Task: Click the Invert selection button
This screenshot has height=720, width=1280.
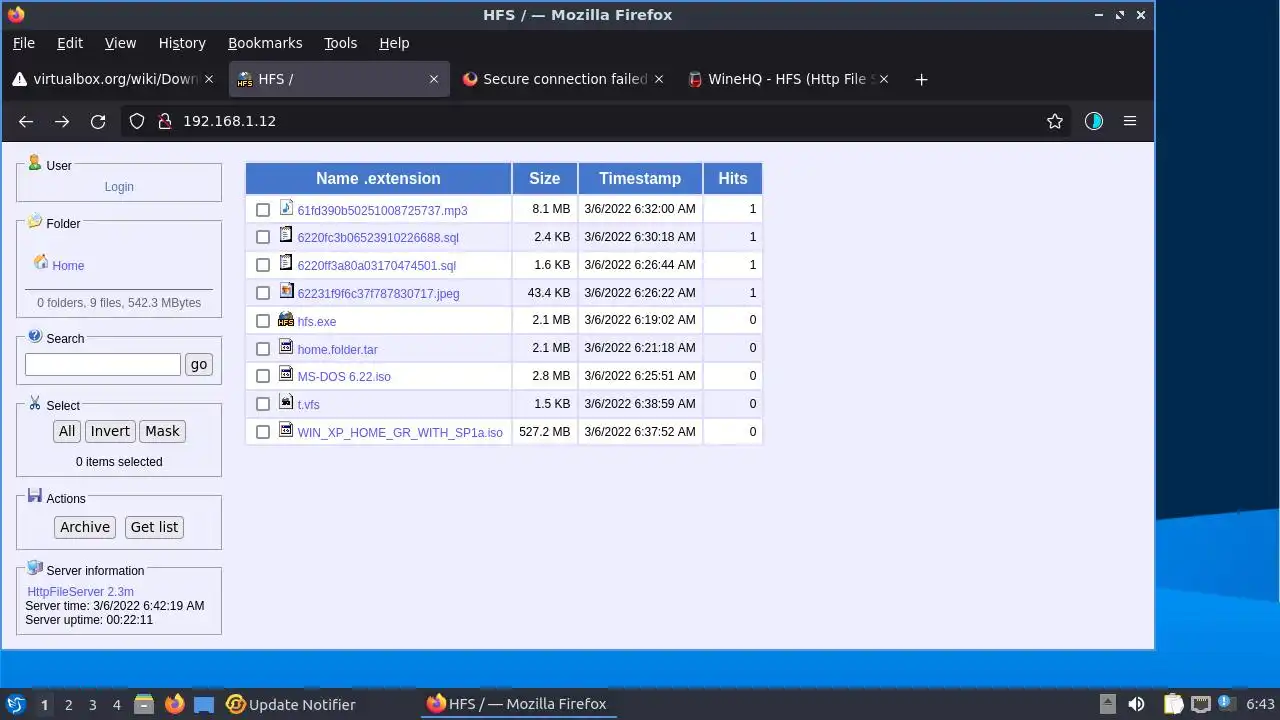Action: (110, 431)
